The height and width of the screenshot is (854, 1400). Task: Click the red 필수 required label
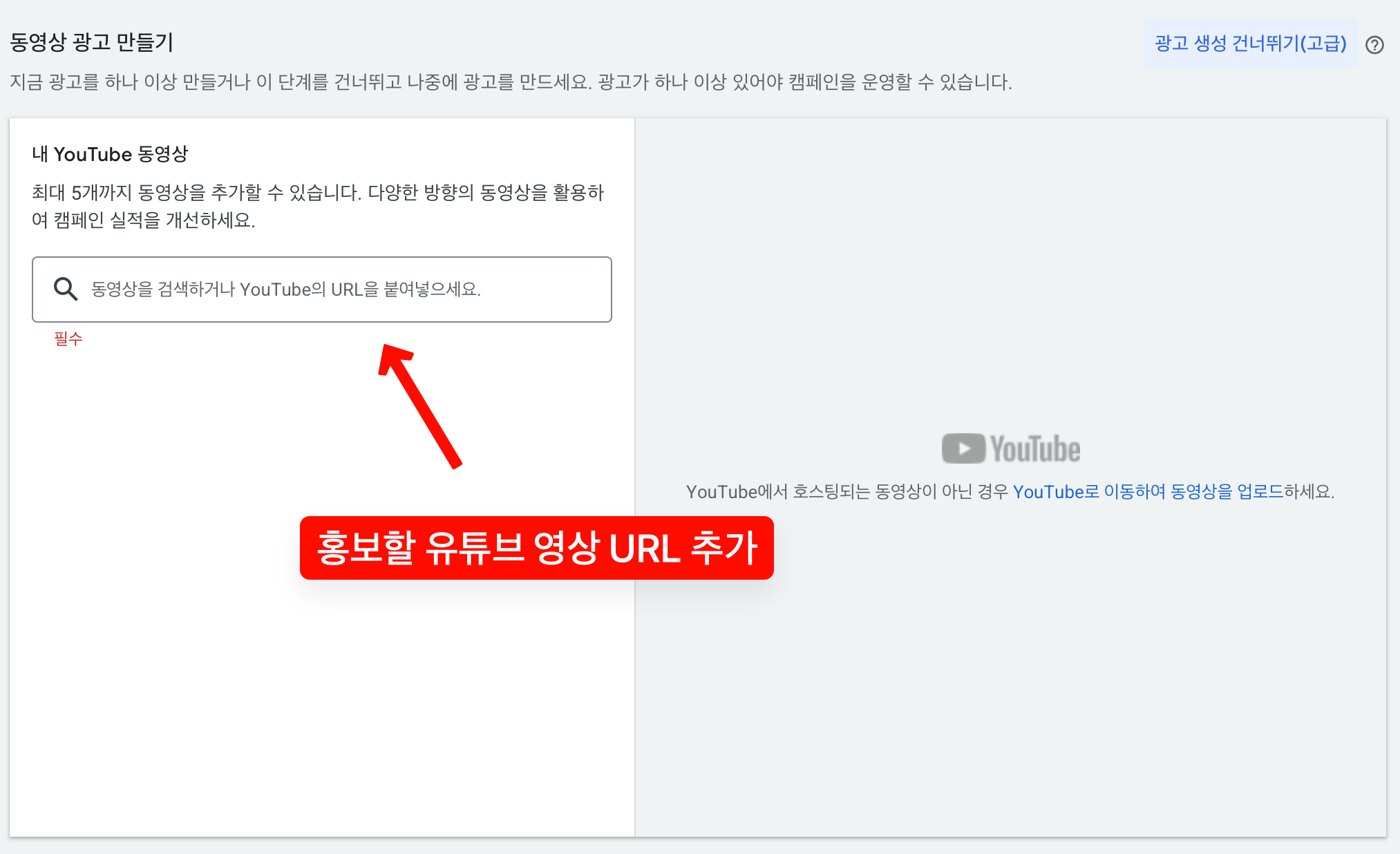pos(68,339)
